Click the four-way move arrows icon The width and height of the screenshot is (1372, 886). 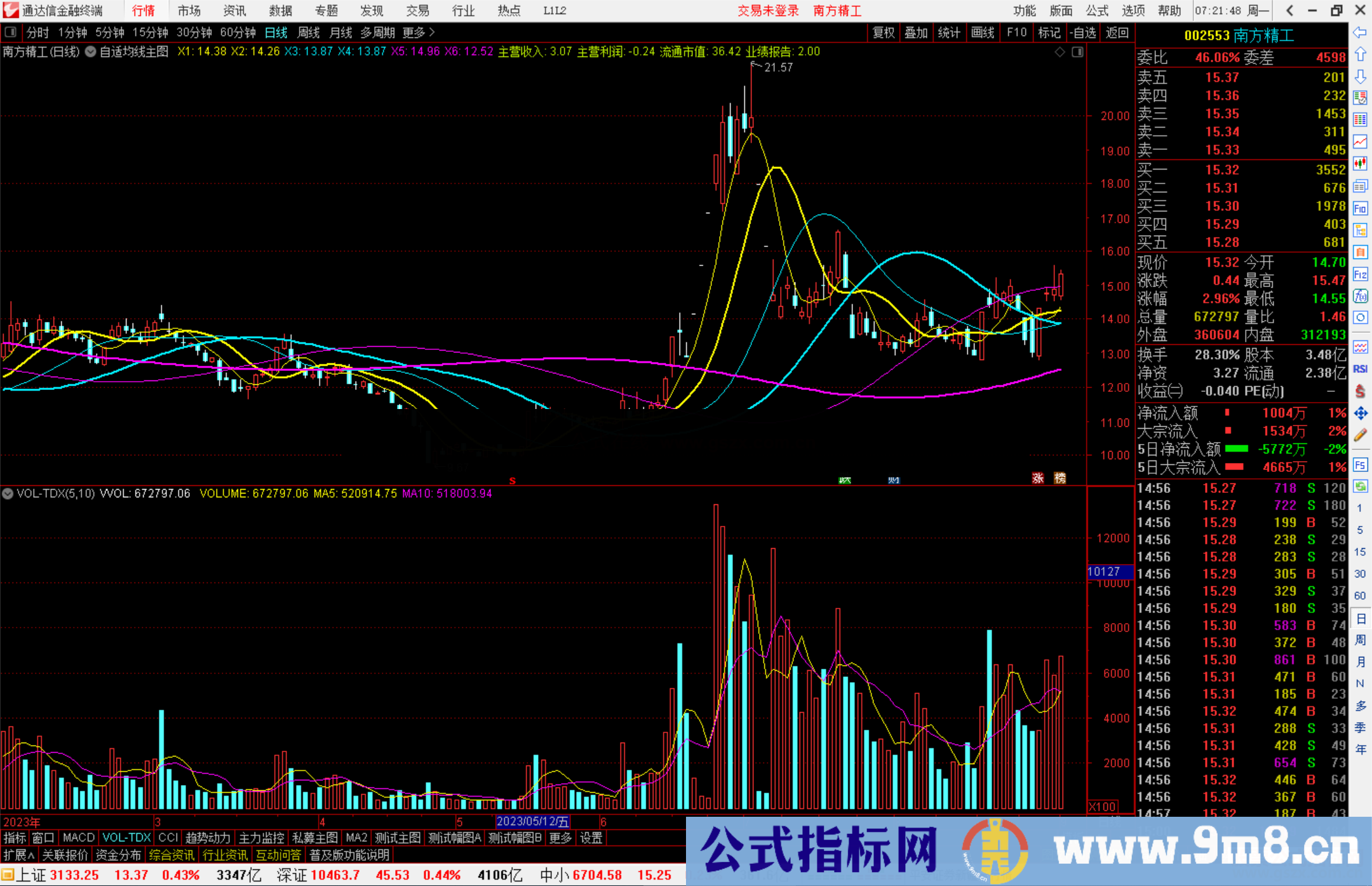click(x=1360, y=413)
